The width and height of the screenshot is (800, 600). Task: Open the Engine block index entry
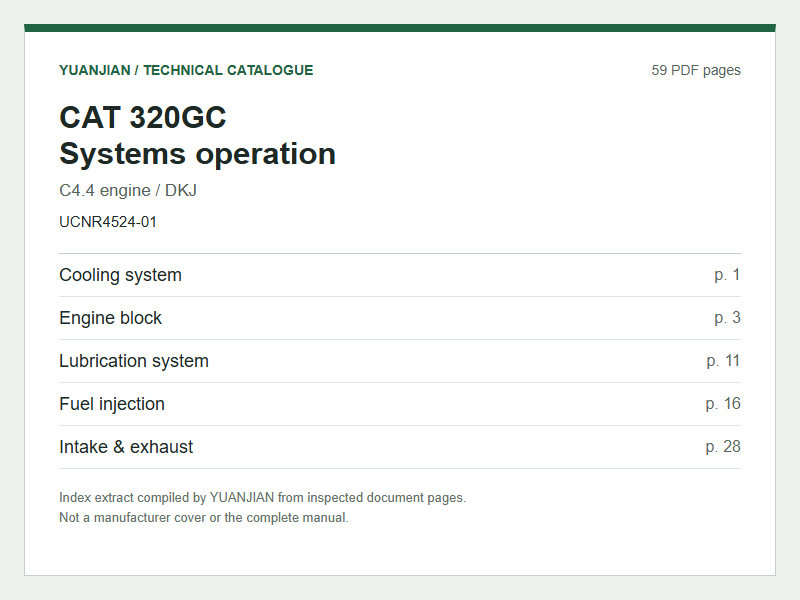(x=400, y=318)
